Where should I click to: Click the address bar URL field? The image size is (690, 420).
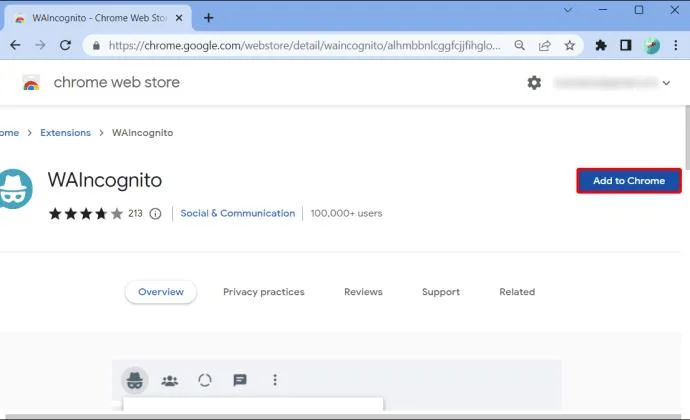pos(305,45)
